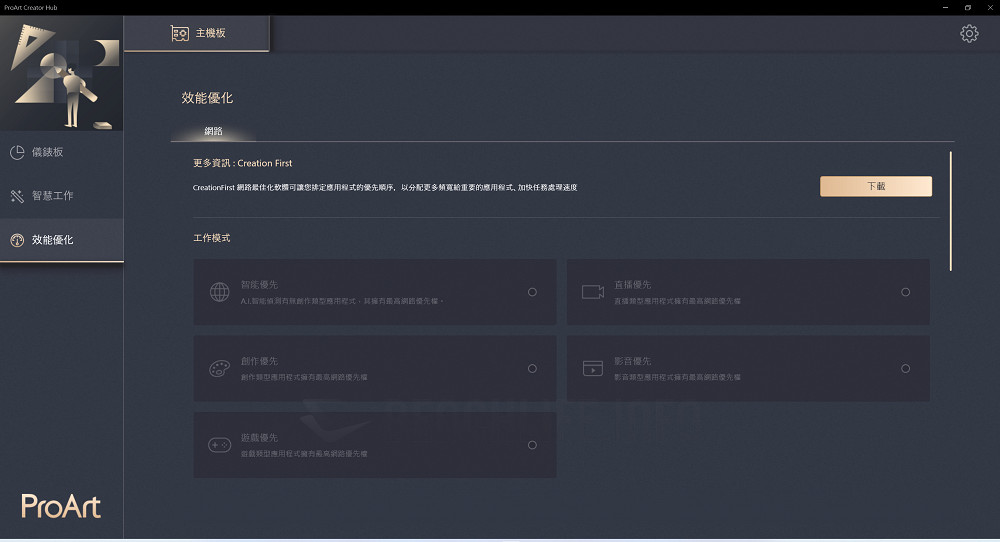Click the 下載 download button
Viewport: 1000px width, 542px height.
pos(876,186)
